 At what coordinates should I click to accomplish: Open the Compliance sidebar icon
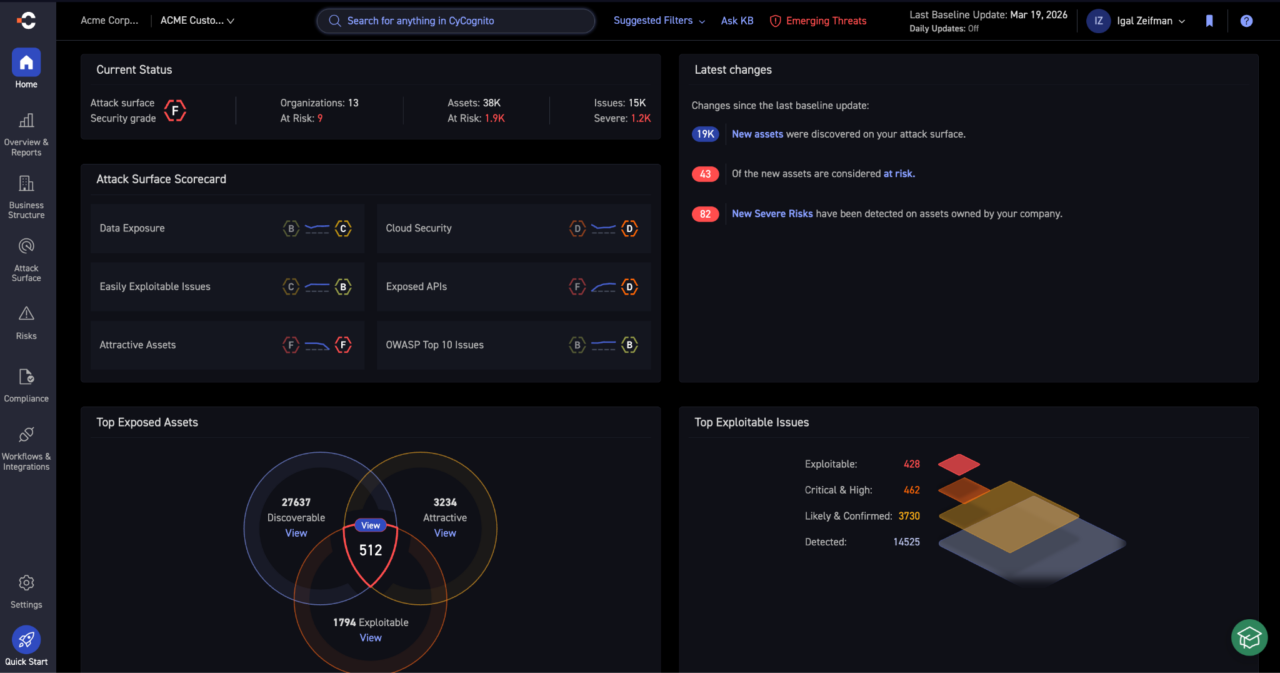pos(26,377)
